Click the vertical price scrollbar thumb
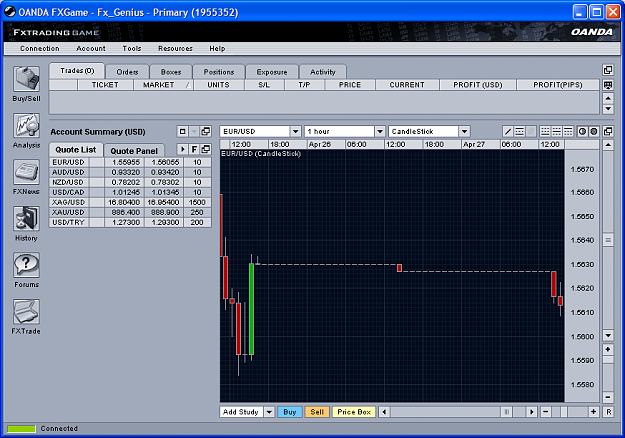 click(608, 240)
